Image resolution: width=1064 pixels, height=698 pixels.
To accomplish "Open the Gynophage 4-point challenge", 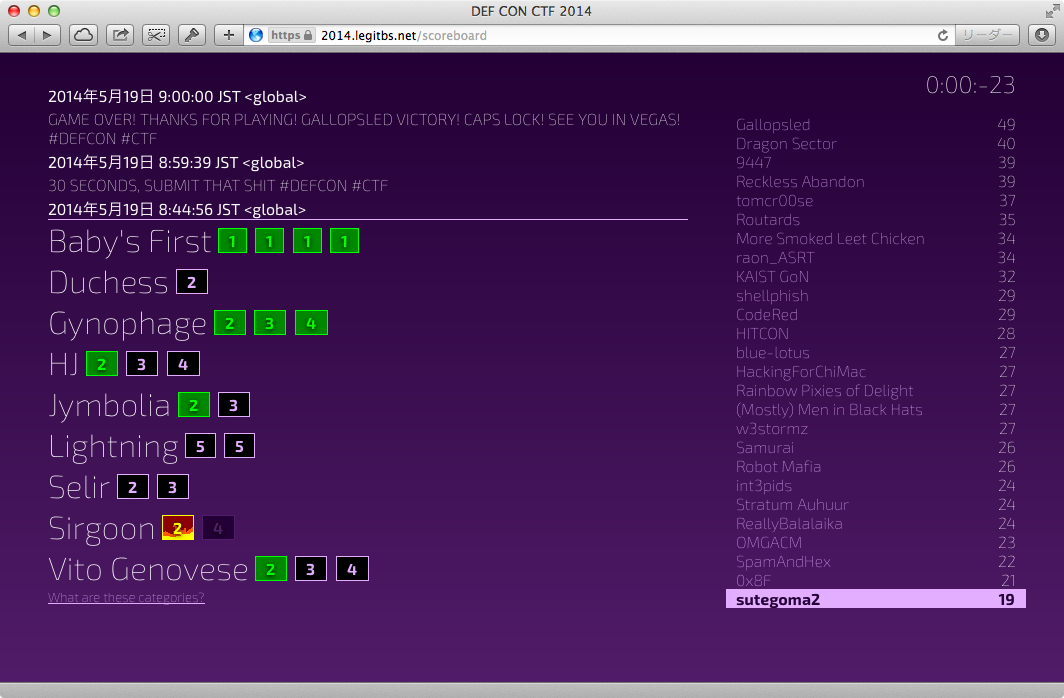I will point(311,323).
